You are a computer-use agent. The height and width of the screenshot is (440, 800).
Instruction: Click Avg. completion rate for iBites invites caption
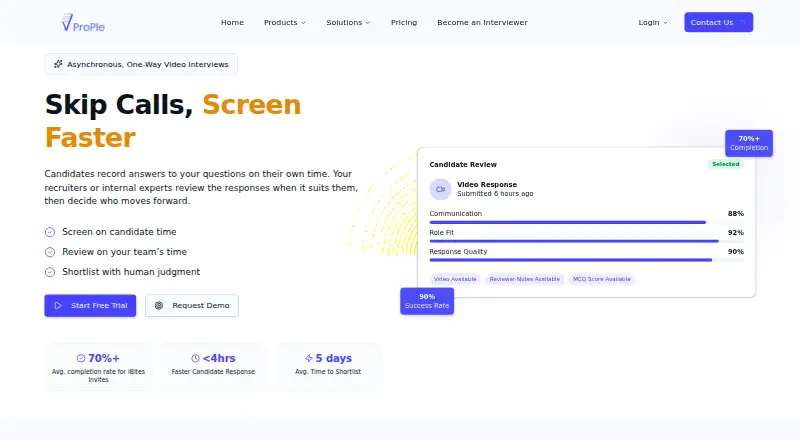click(98, 376)
